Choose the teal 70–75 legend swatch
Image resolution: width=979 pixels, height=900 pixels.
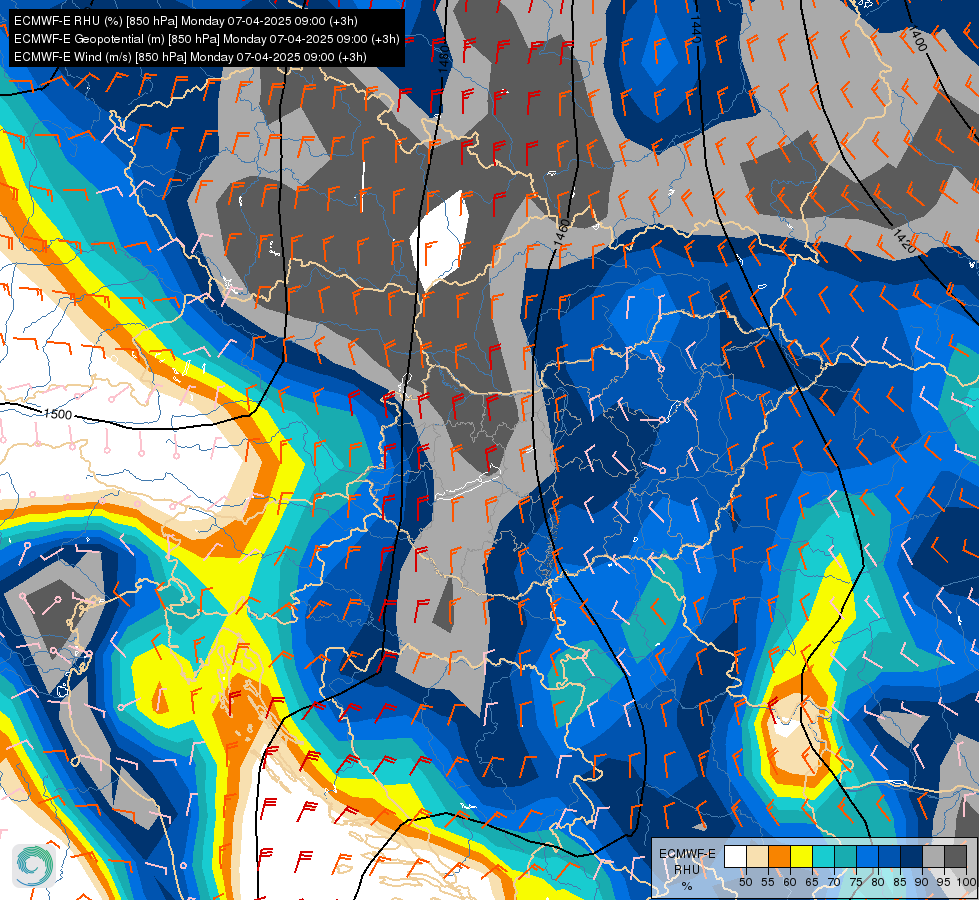point(845,856)
